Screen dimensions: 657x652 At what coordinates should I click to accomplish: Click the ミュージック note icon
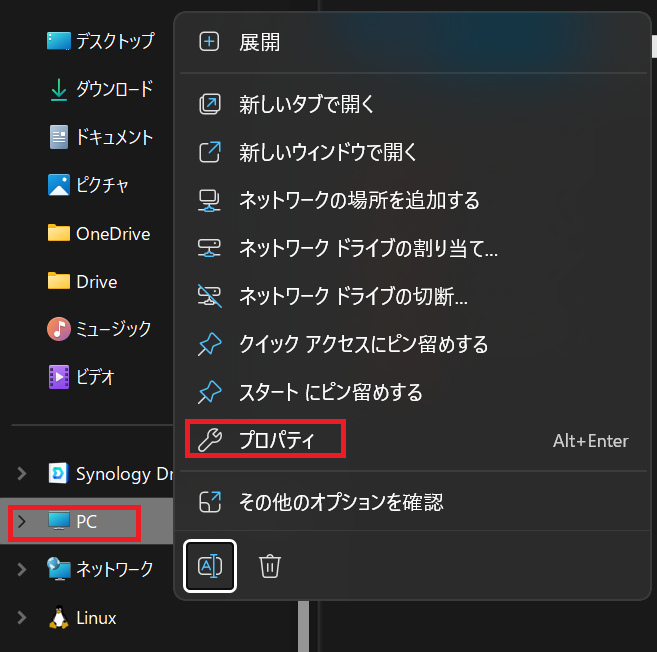pos(59,329)
